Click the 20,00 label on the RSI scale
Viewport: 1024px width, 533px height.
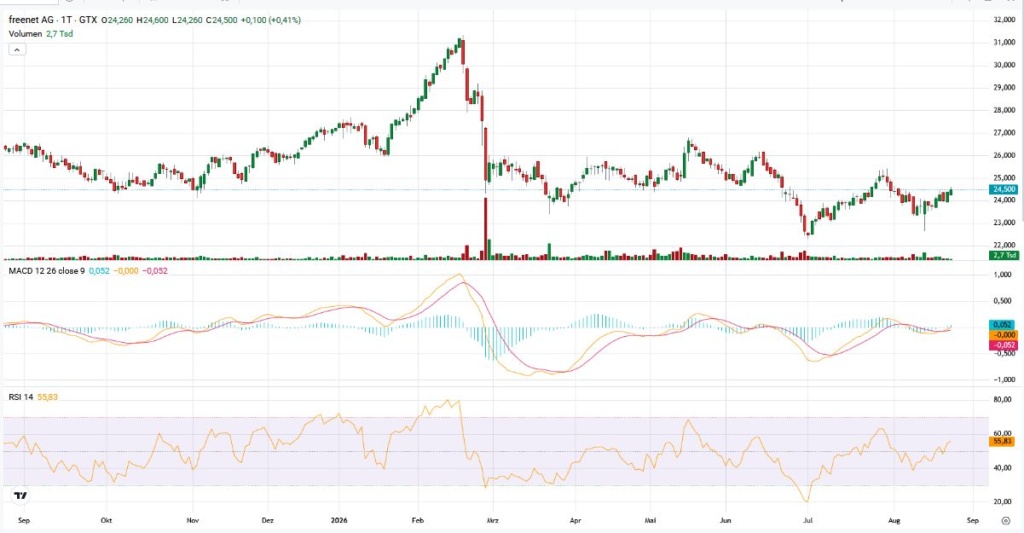(x=1002, y=502)
